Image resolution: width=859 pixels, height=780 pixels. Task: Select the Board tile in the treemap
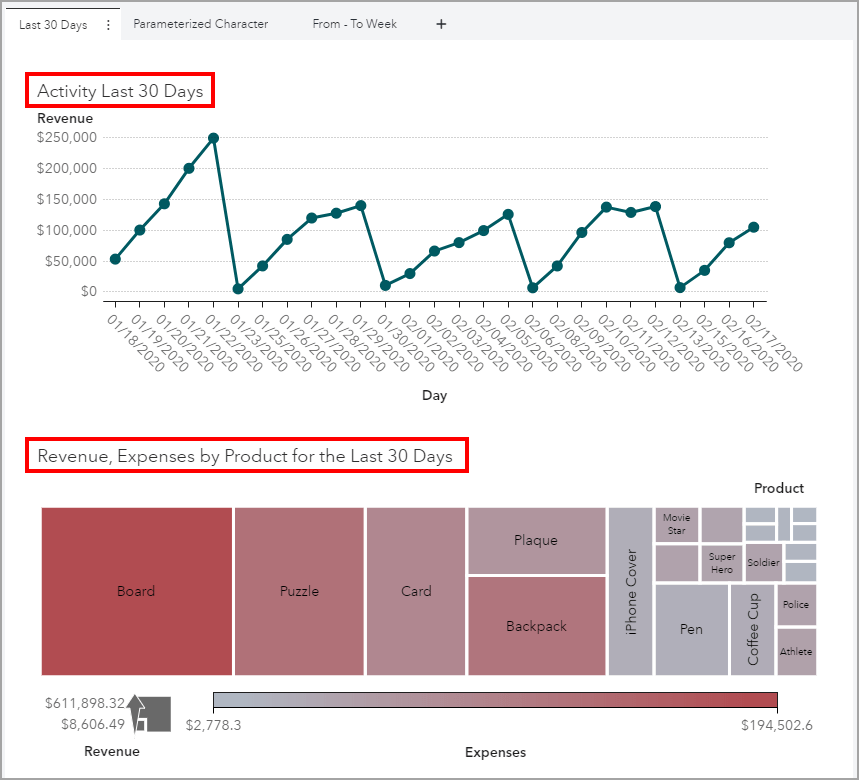click(136, 590)
